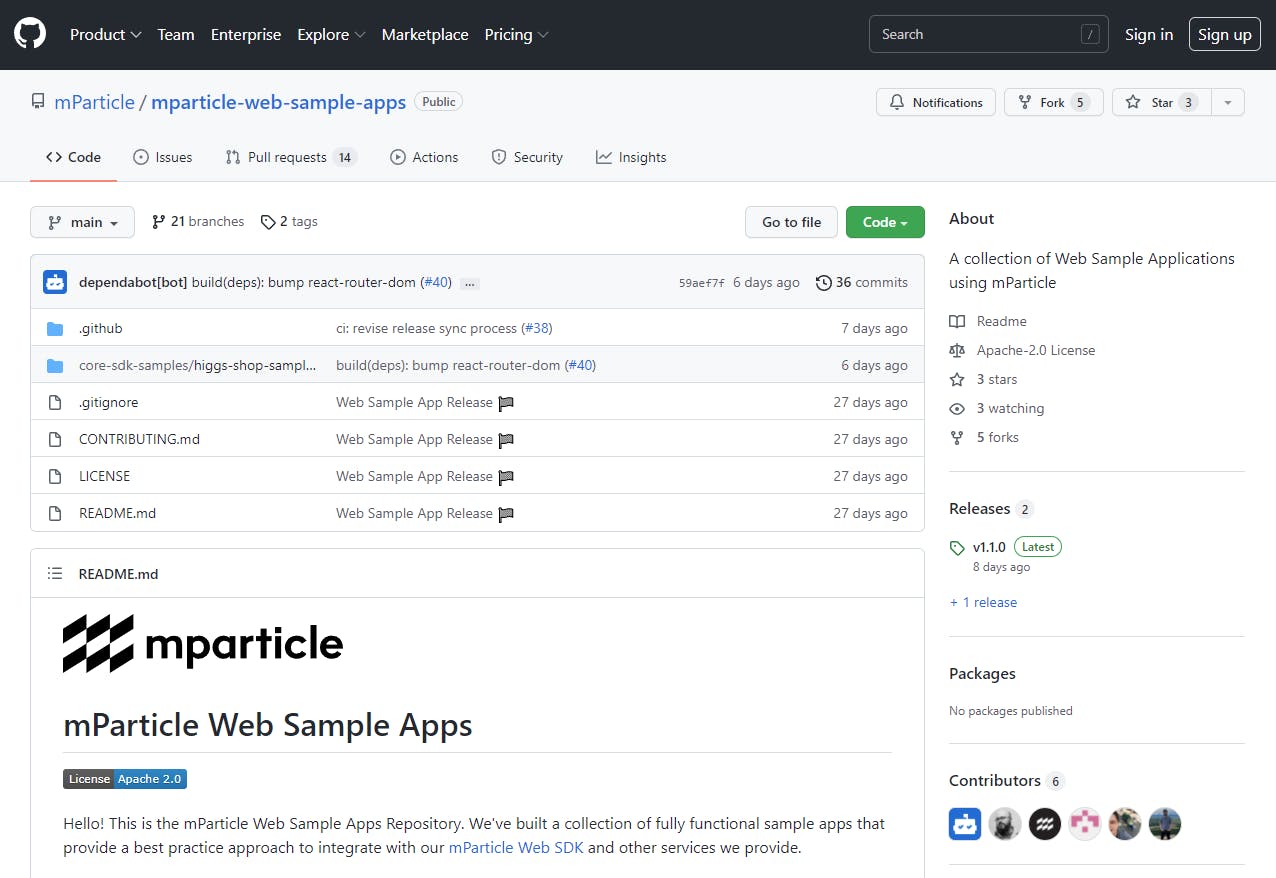Open the LICENSE file name
Image resolution: width=1276 pixels, height=878 pixels.
click(x=104, y=476)
